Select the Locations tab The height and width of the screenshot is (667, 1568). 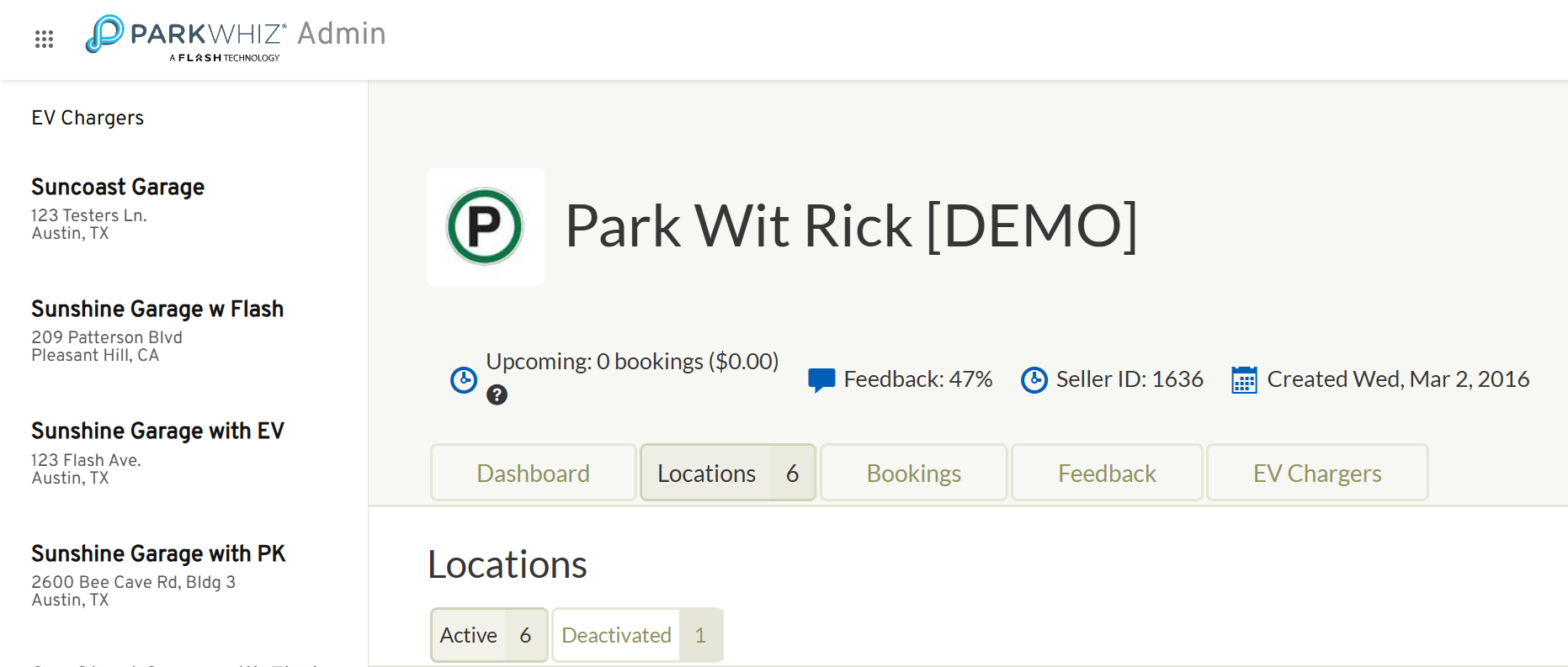coord(728,473)
